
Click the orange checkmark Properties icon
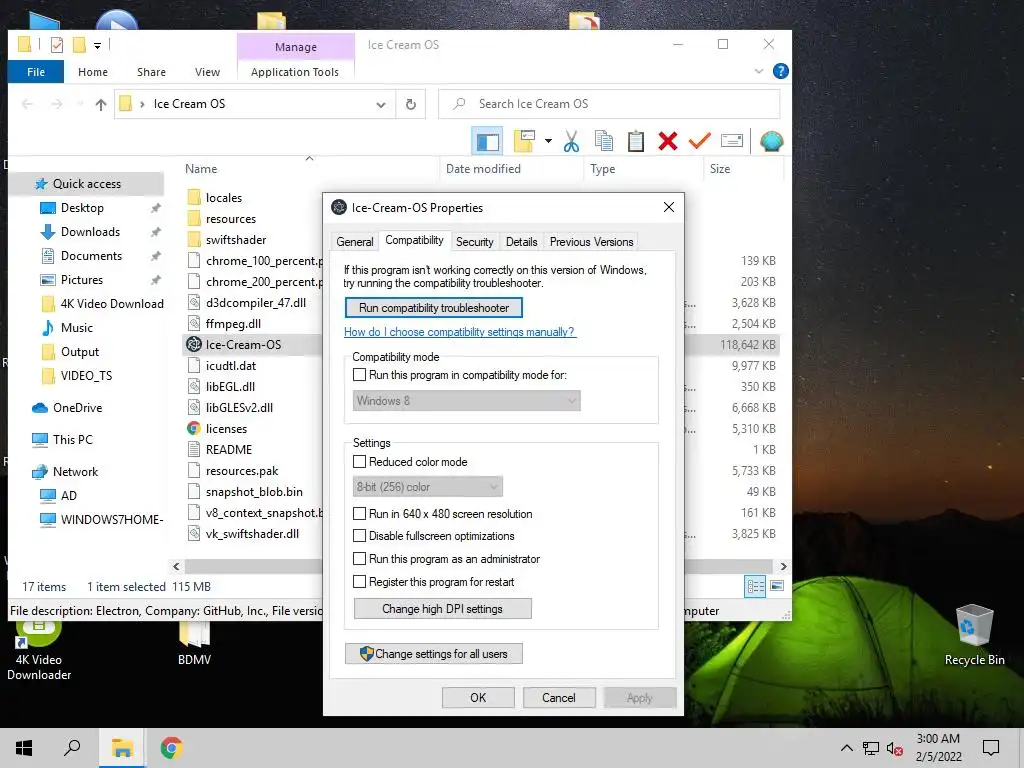[x=699, y=140]
